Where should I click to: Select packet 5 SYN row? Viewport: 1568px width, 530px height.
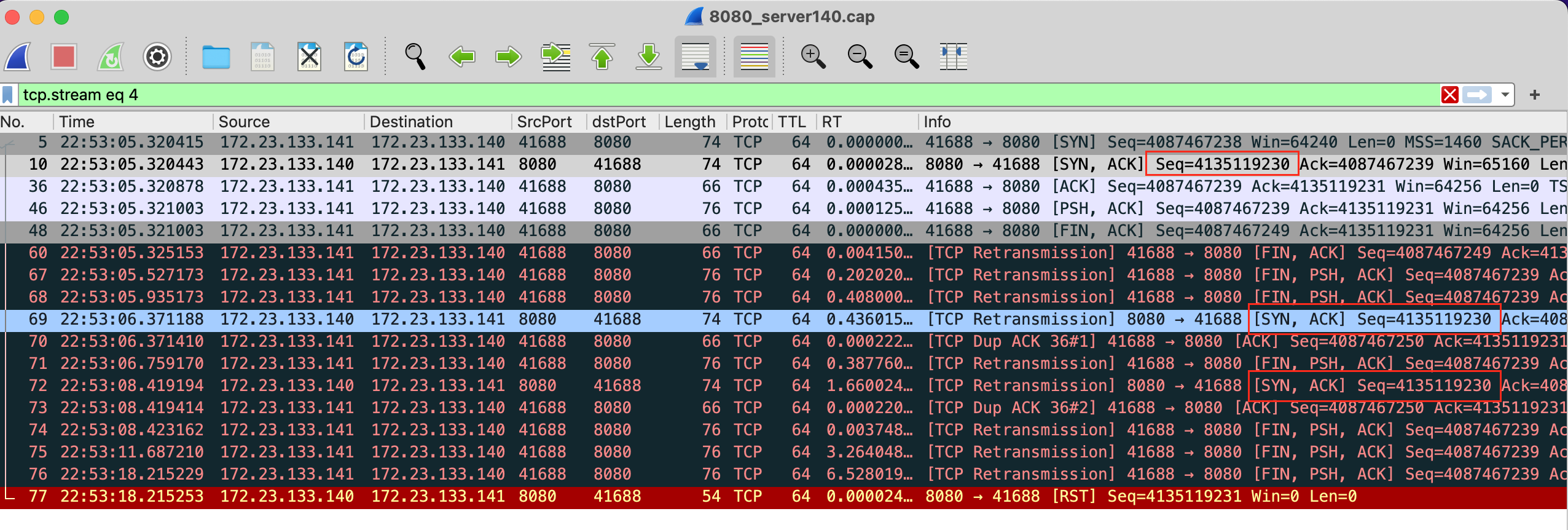point(783,142)
